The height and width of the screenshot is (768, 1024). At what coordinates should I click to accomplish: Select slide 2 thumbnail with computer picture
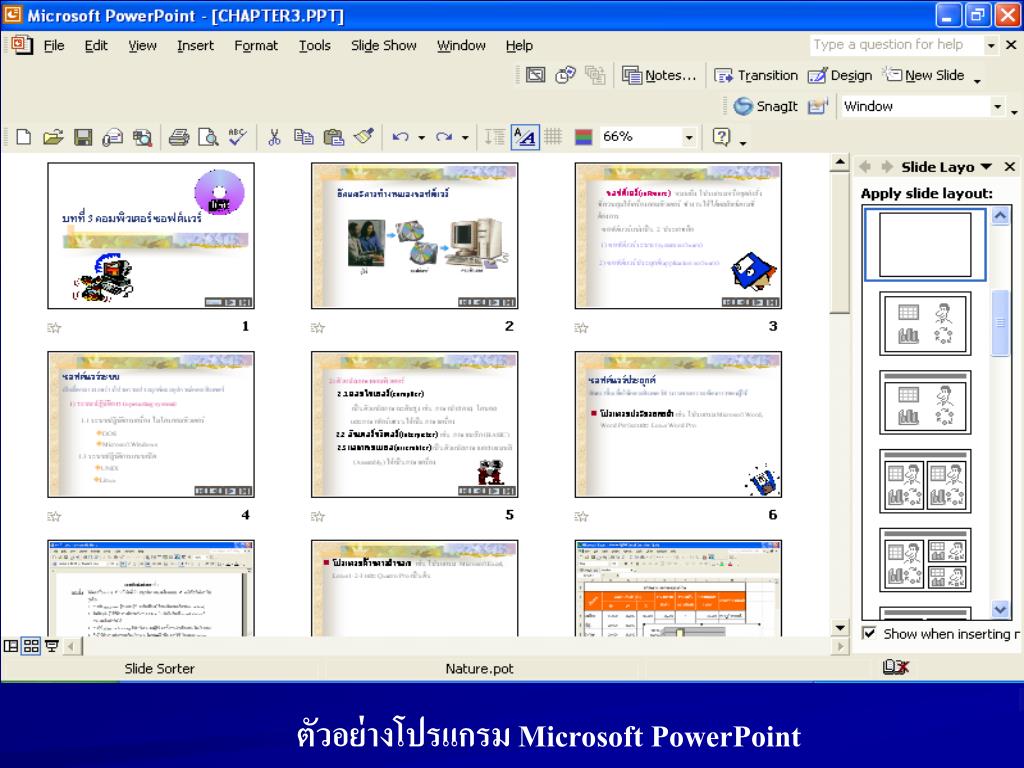pos(415,236)
